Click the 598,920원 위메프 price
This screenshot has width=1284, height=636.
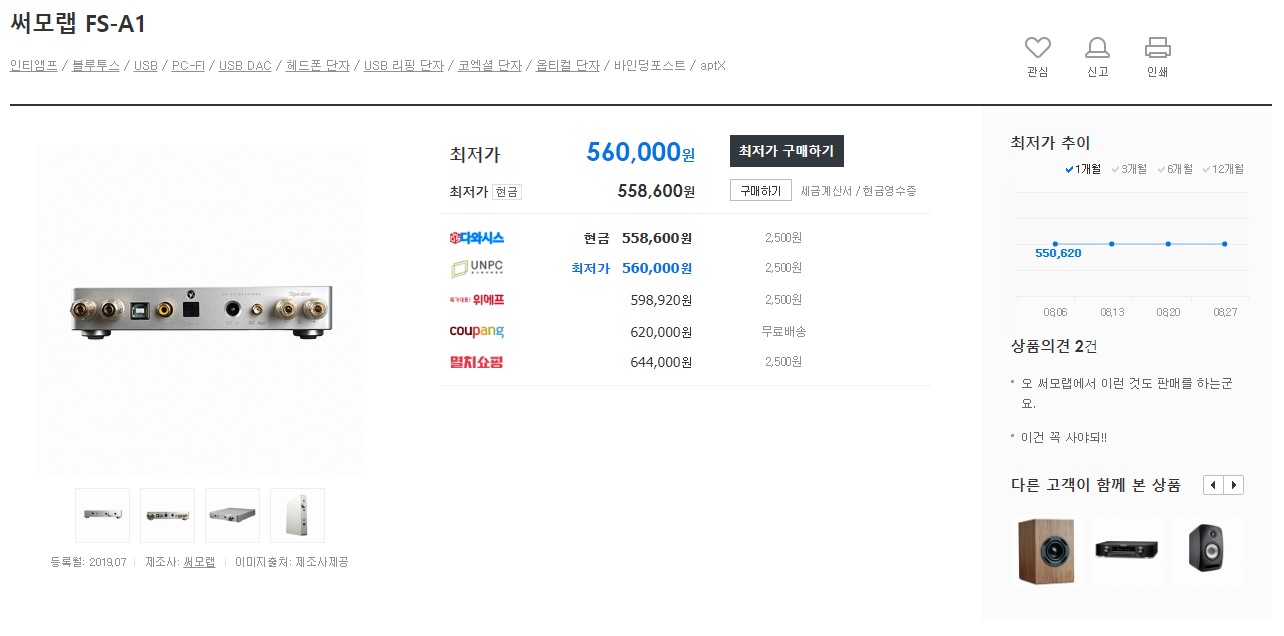(661, 299)
